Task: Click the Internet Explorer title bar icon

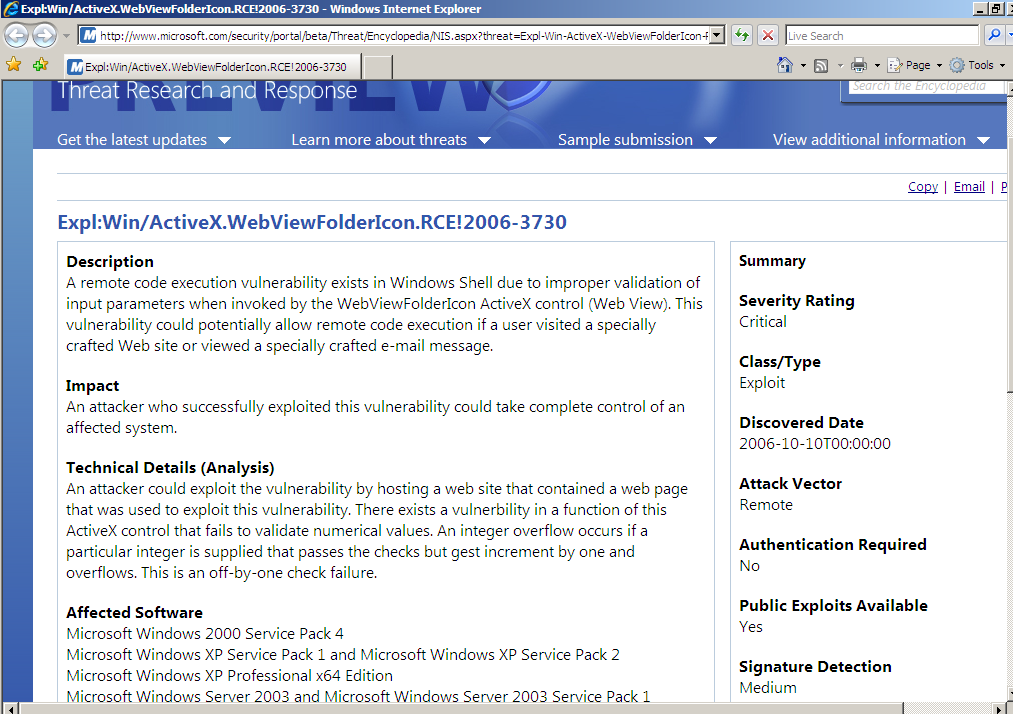Action: click(11, 9)
